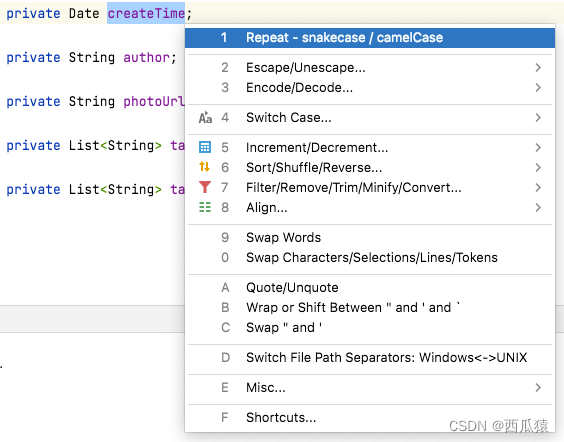Click the red Filter funnel icon
Viewport: 564px width, 442px height.
pos(205,187)
